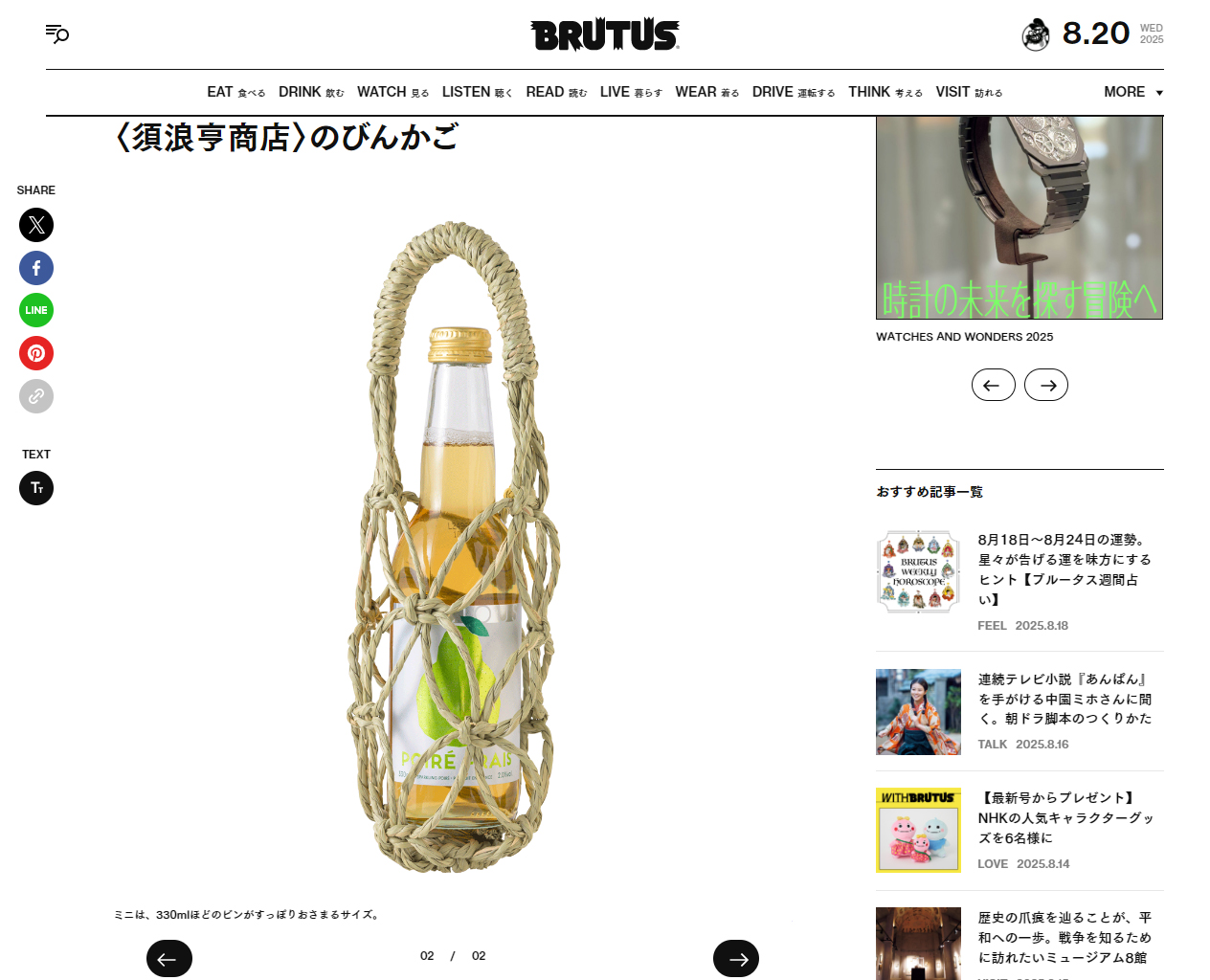Open the DRINK category
The image size is (1210, 980).
pyautogui.click(x=311, y=92)
